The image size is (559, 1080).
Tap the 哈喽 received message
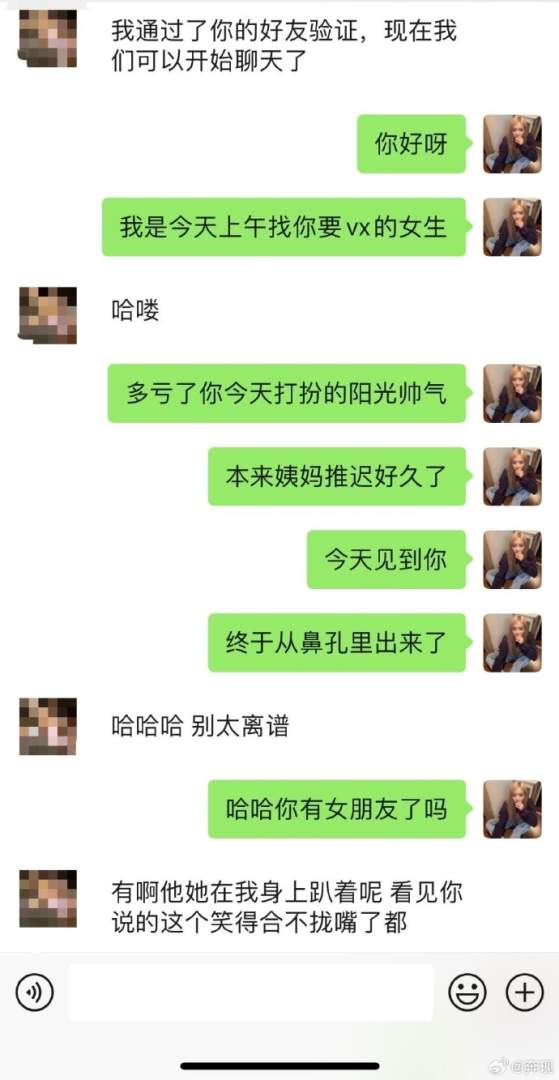136,311
